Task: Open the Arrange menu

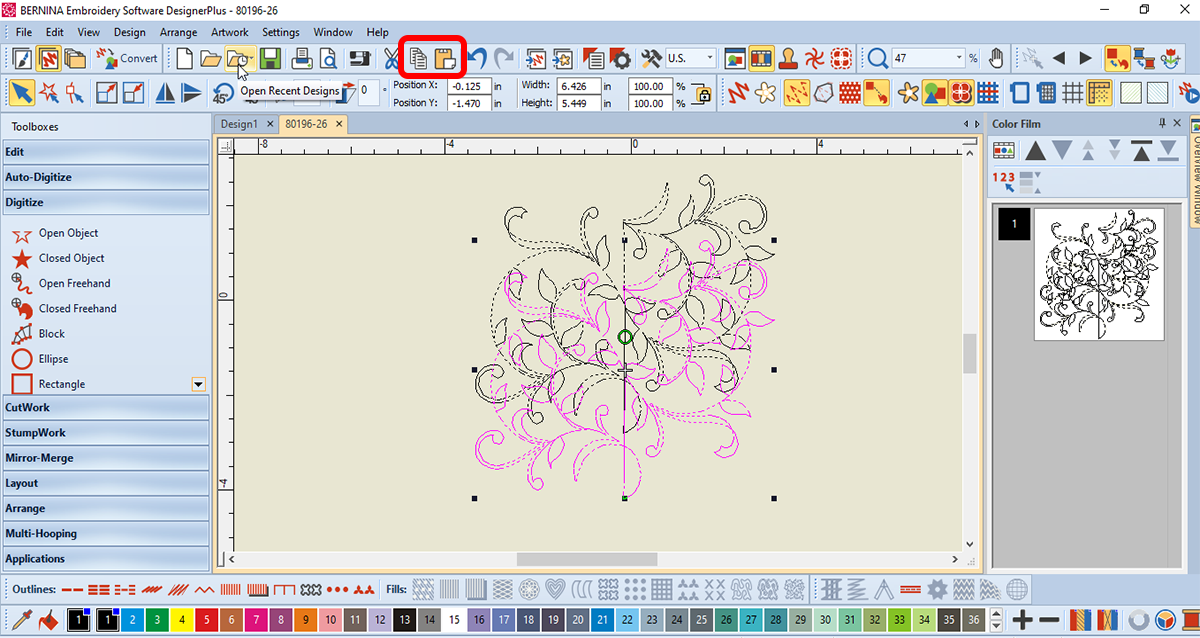Action: 179,32
